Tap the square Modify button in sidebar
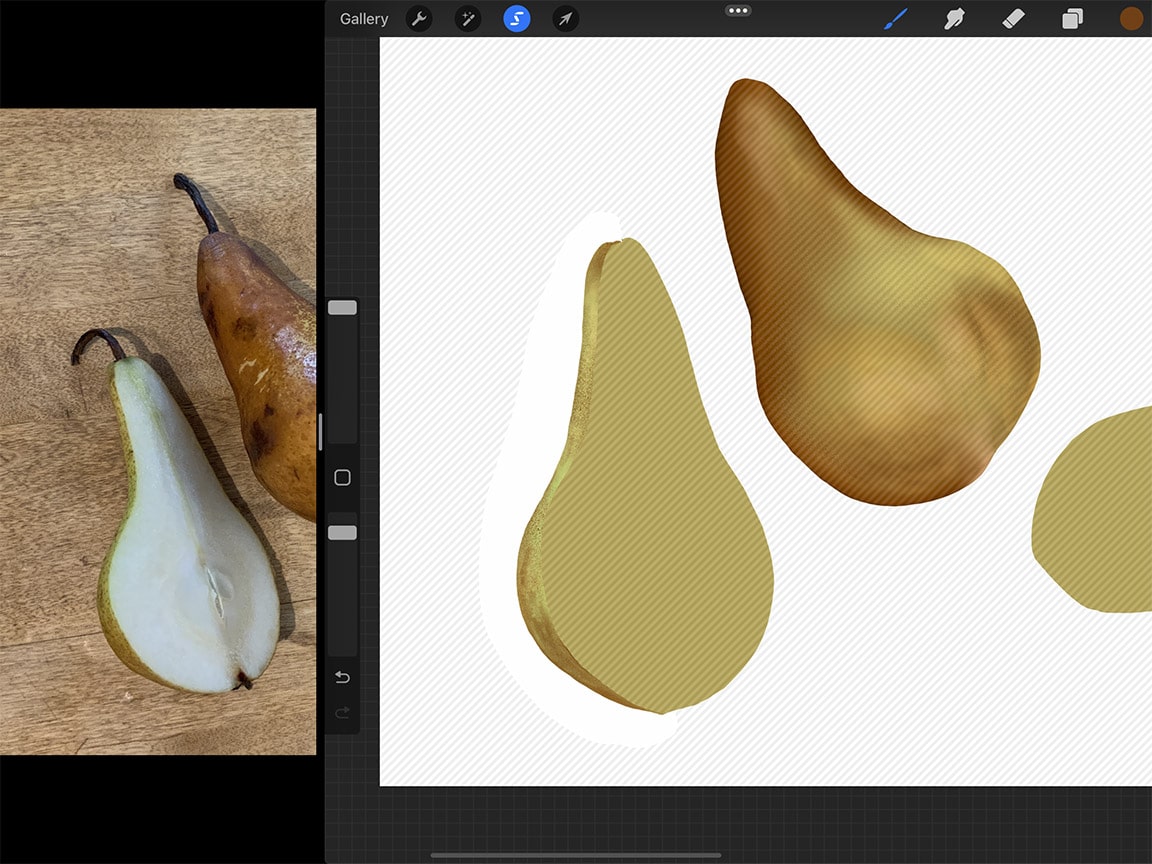This screenshot has height=864, width=1152. click(342, 478)
